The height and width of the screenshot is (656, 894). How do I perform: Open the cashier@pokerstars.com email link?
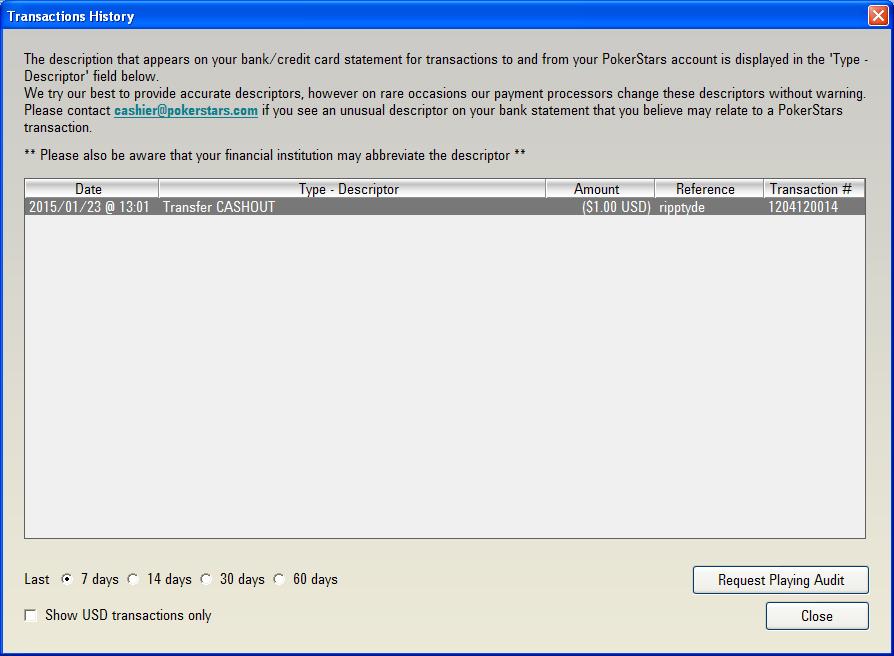pyautogui.click(x=186, y=110)
